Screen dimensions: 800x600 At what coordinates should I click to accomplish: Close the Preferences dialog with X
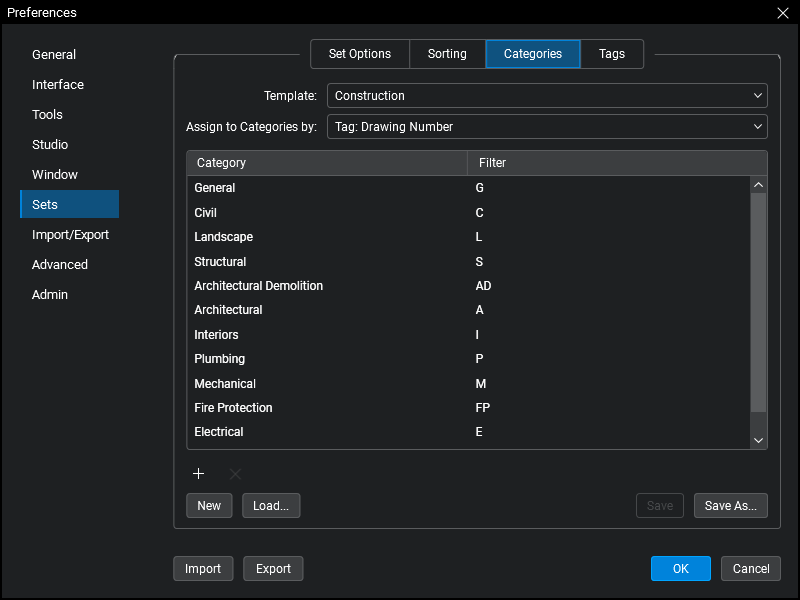point(782,13)
